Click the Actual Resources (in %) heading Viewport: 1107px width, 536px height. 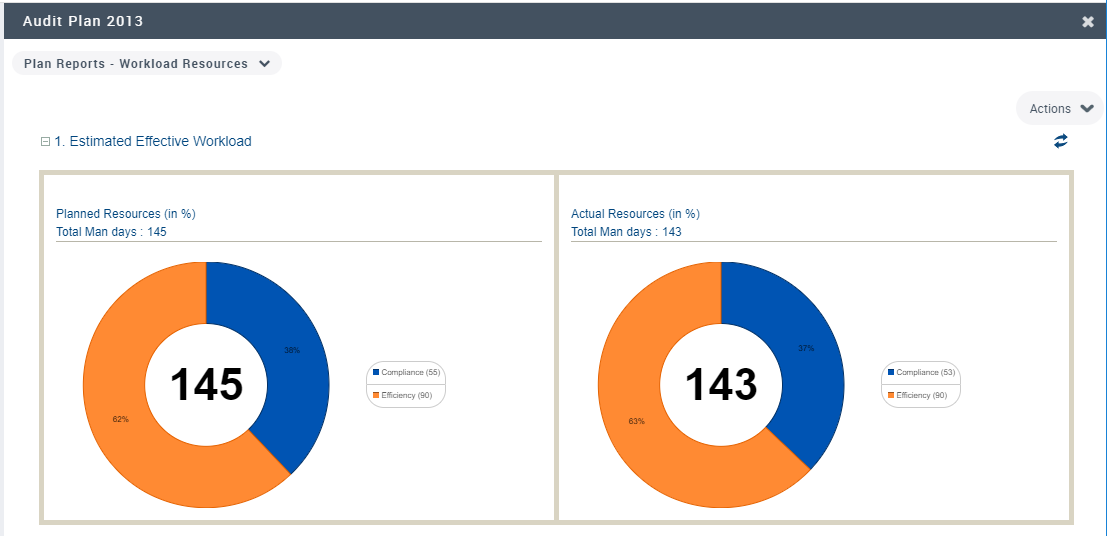[635, 214]
